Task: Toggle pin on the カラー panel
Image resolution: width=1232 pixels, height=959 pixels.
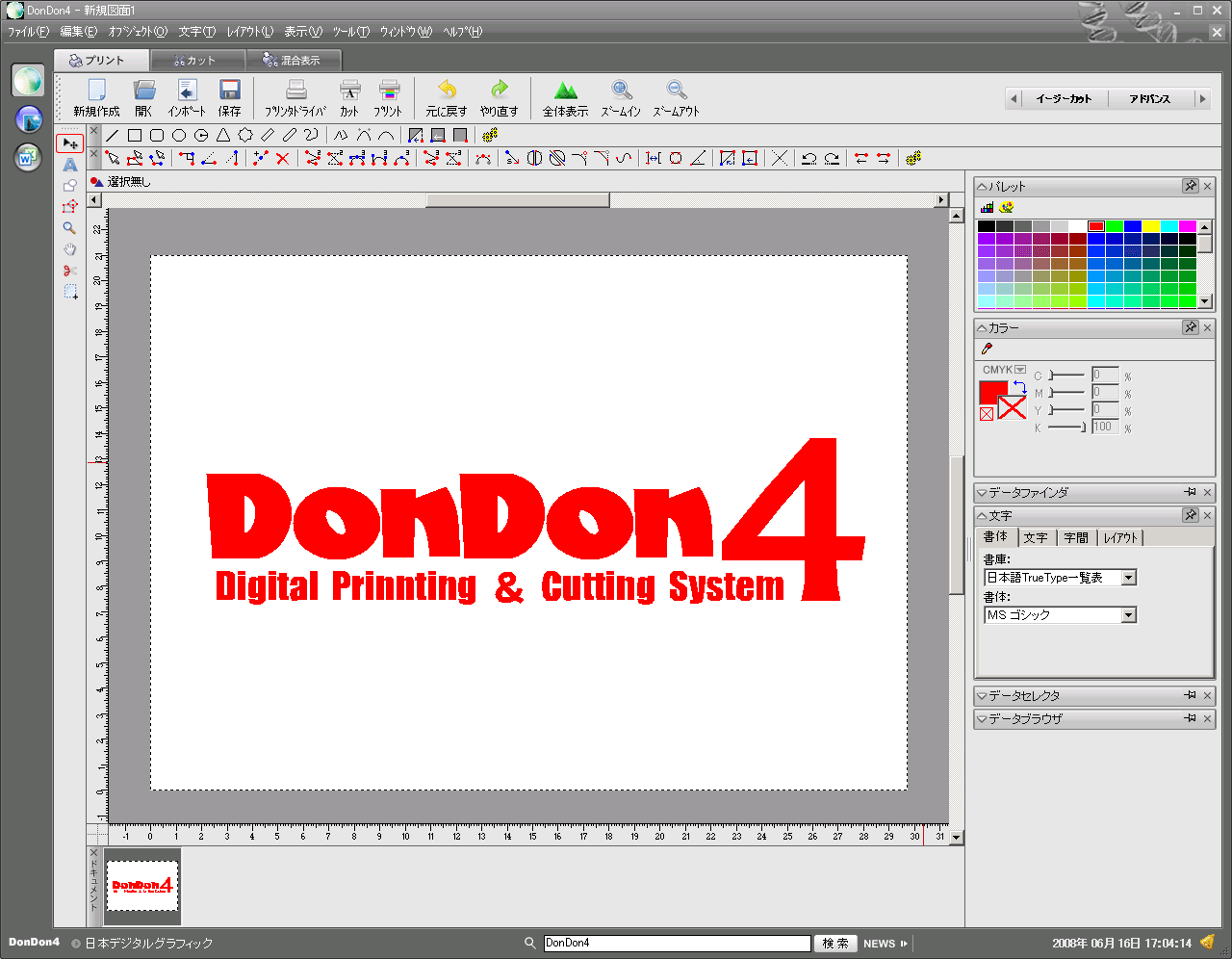Action: coord(1191,327)
